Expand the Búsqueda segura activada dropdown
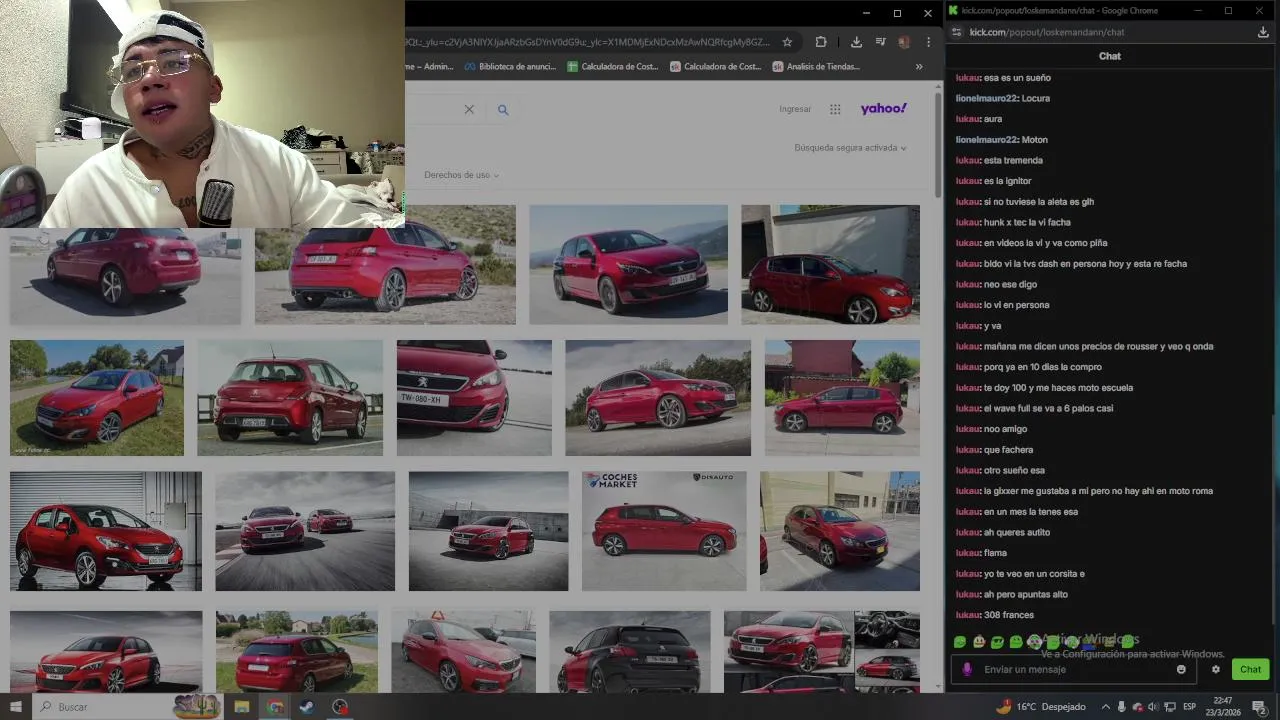The width and height of the screenshot is (1280, 720). coord(850,148)
